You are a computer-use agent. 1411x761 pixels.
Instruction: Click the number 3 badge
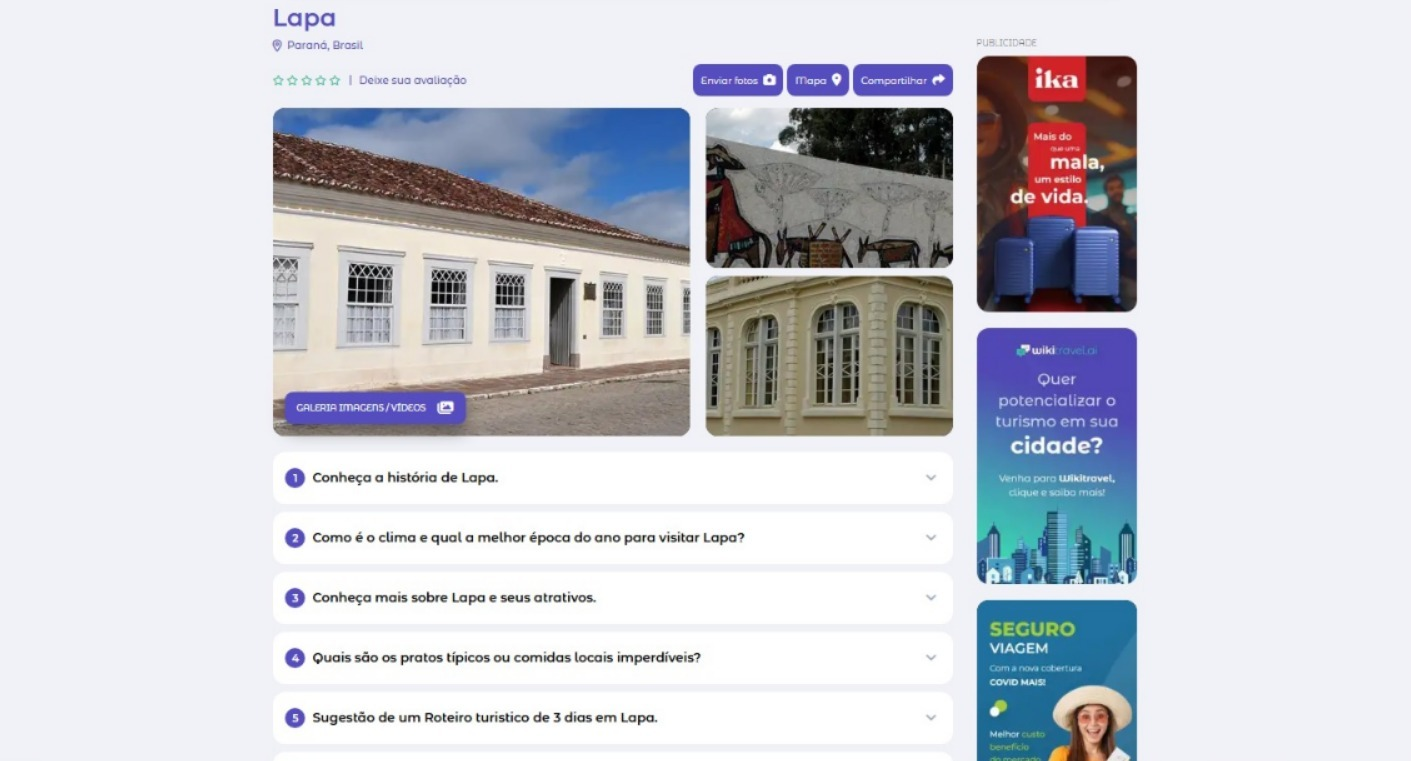(x=295, y=598)
